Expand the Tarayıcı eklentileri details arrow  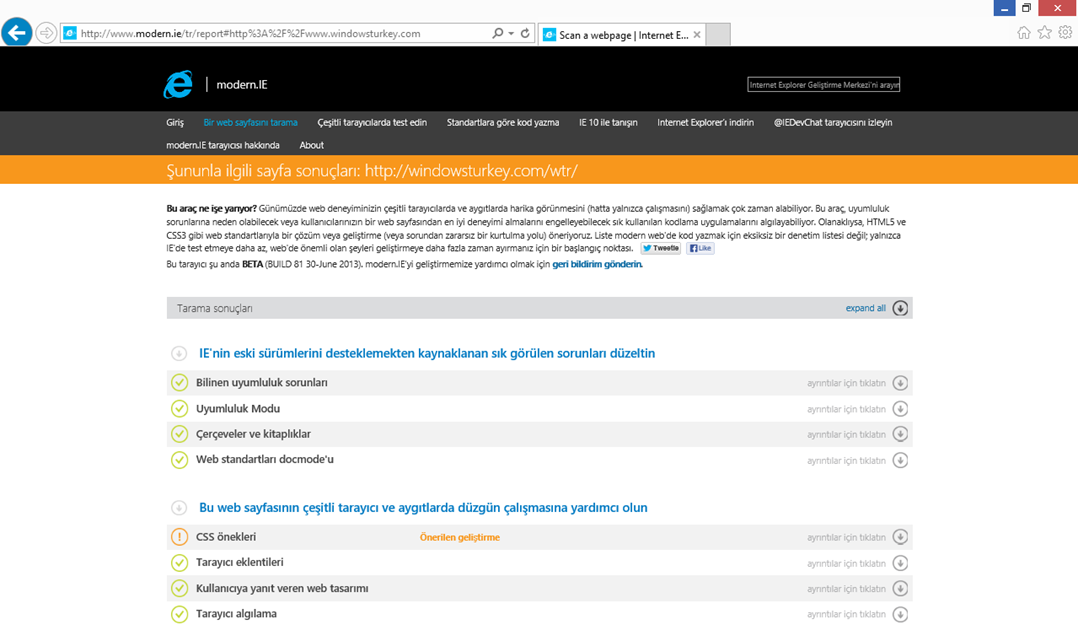900,563
